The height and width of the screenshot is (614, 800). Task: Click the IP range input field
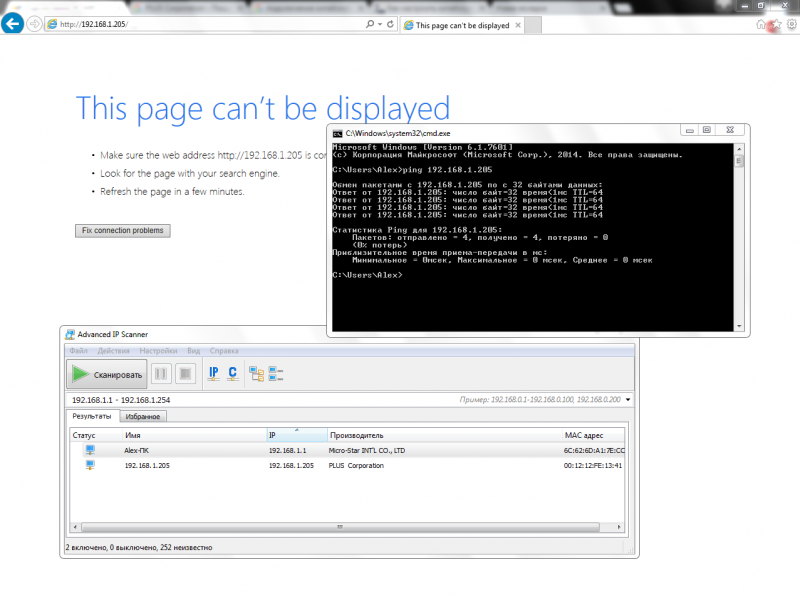point(250,400)
